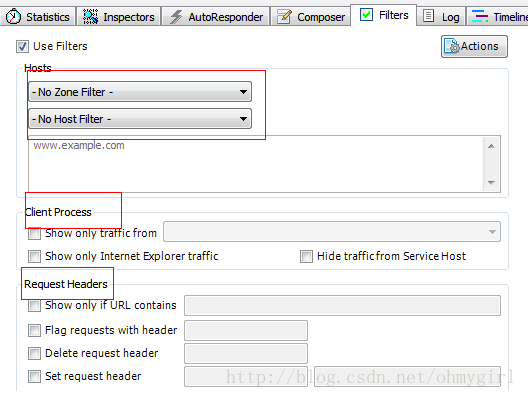The width and height of the screenshot is (531, 393).
Task: Enable Show only traffic from checkbox
Action: tap(35, 233)
